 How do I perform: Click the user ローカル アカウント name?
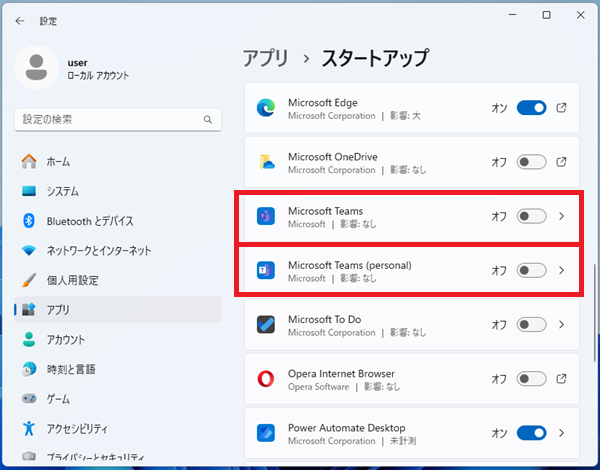point(98,69)
